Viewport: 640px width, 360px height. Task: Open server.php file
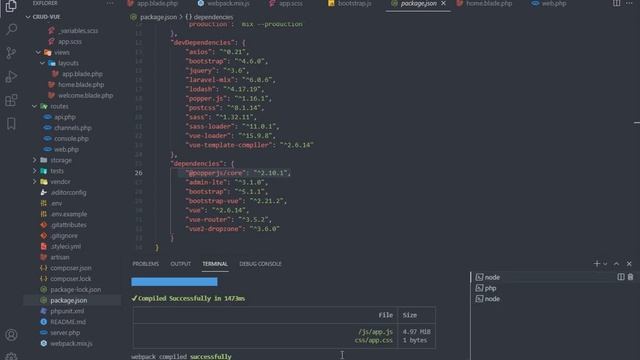coord(64,333)
